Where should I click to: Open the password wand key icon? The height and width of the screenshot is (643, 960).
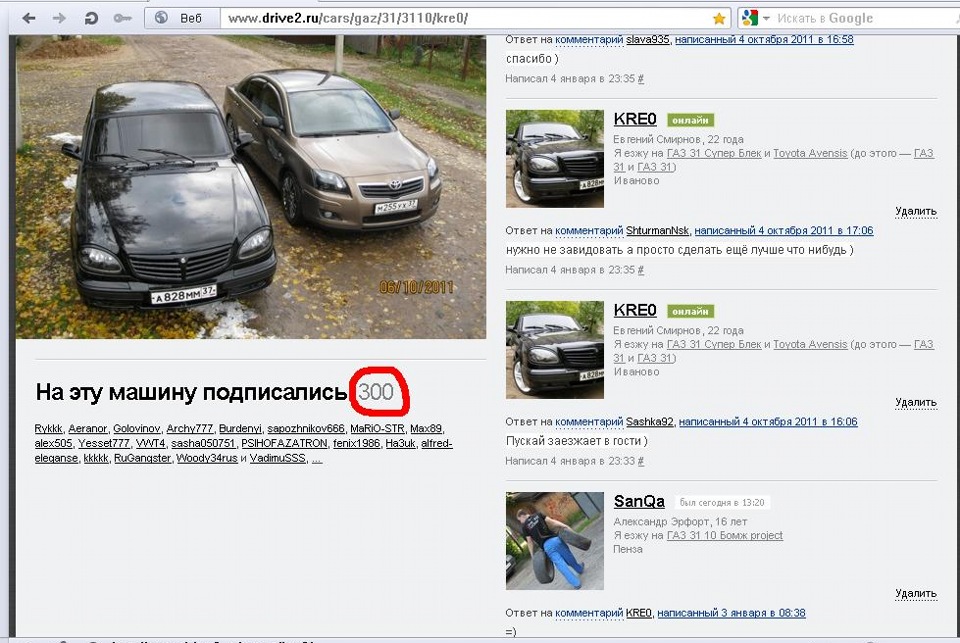pos(123,17)
